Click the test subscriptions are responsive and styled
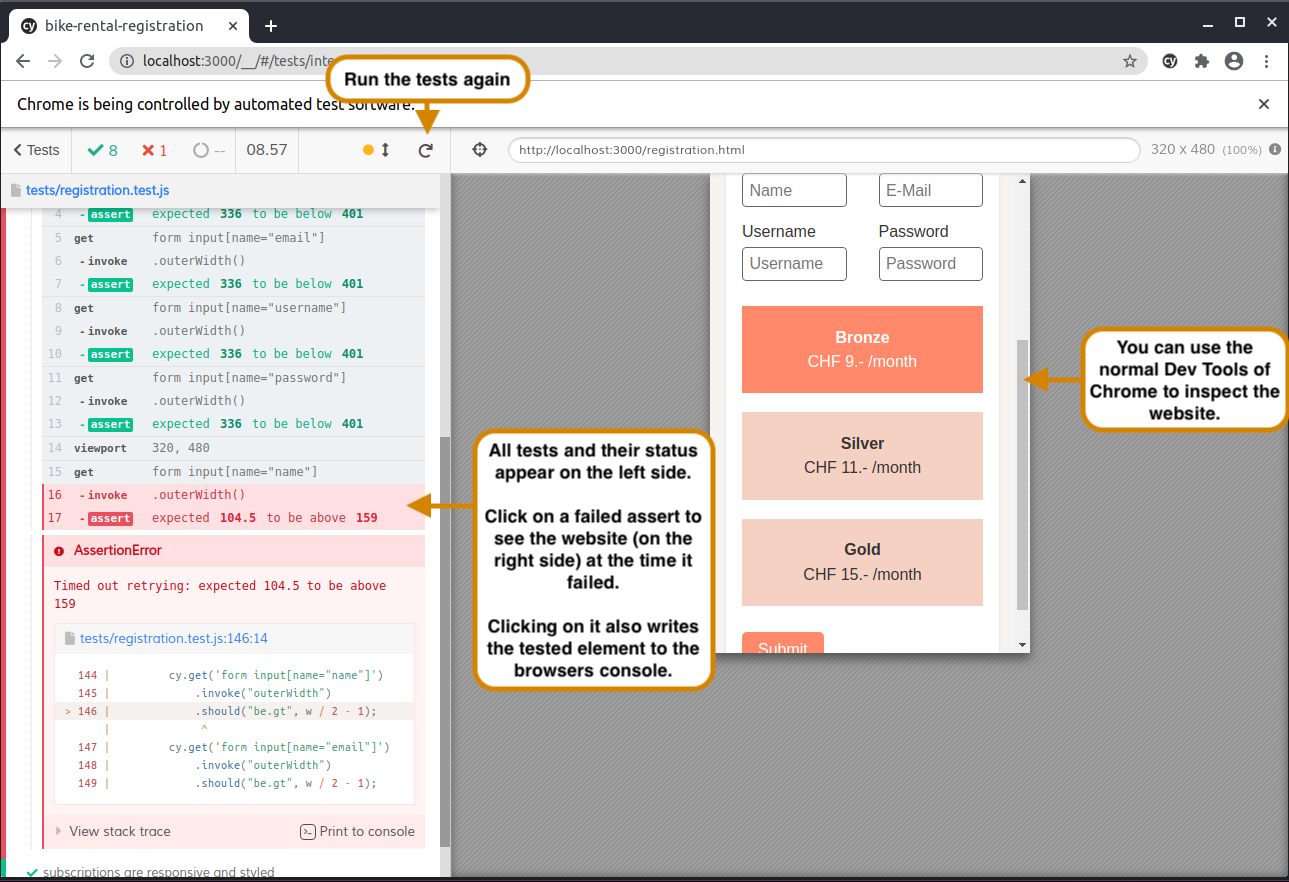Viewport: 1289px width, 882px height. click(158, 872)
